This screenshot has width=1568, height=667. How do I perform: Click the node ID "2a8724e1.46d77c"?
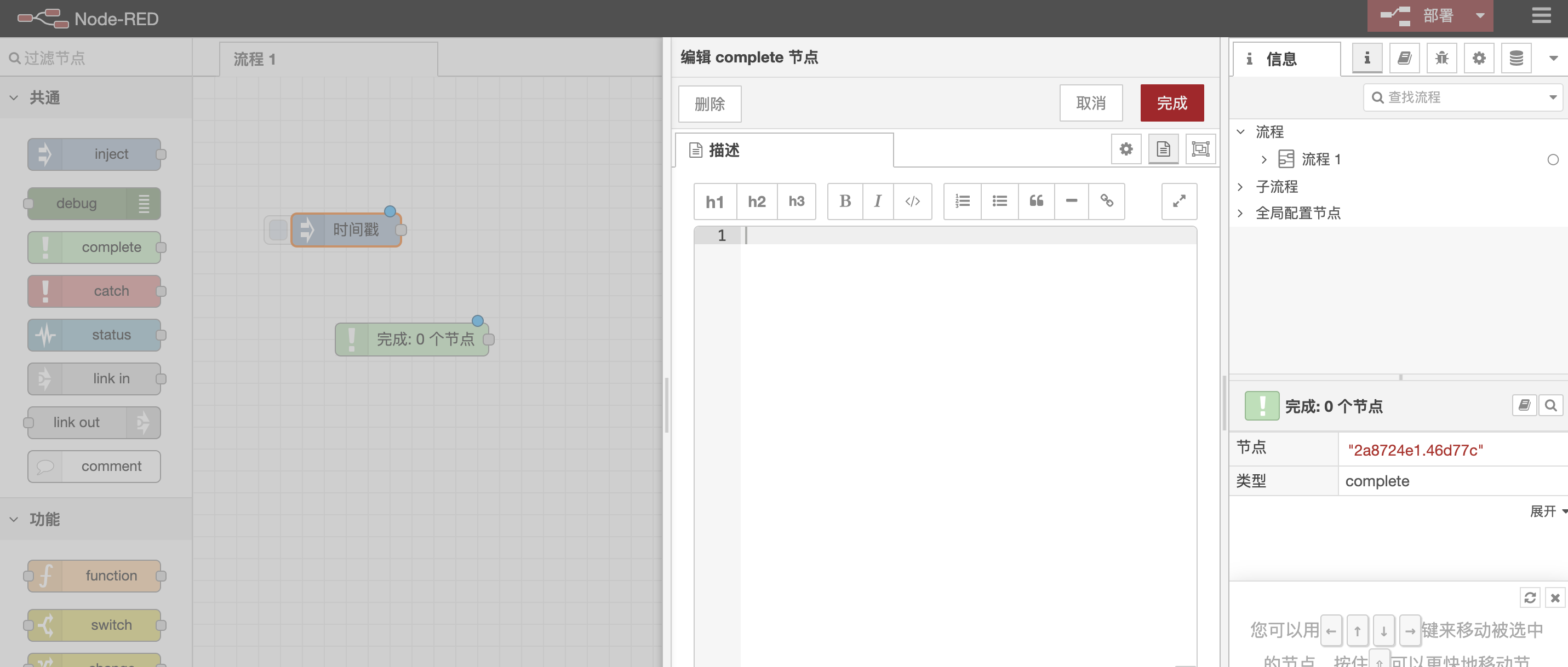click(1415, 450)
